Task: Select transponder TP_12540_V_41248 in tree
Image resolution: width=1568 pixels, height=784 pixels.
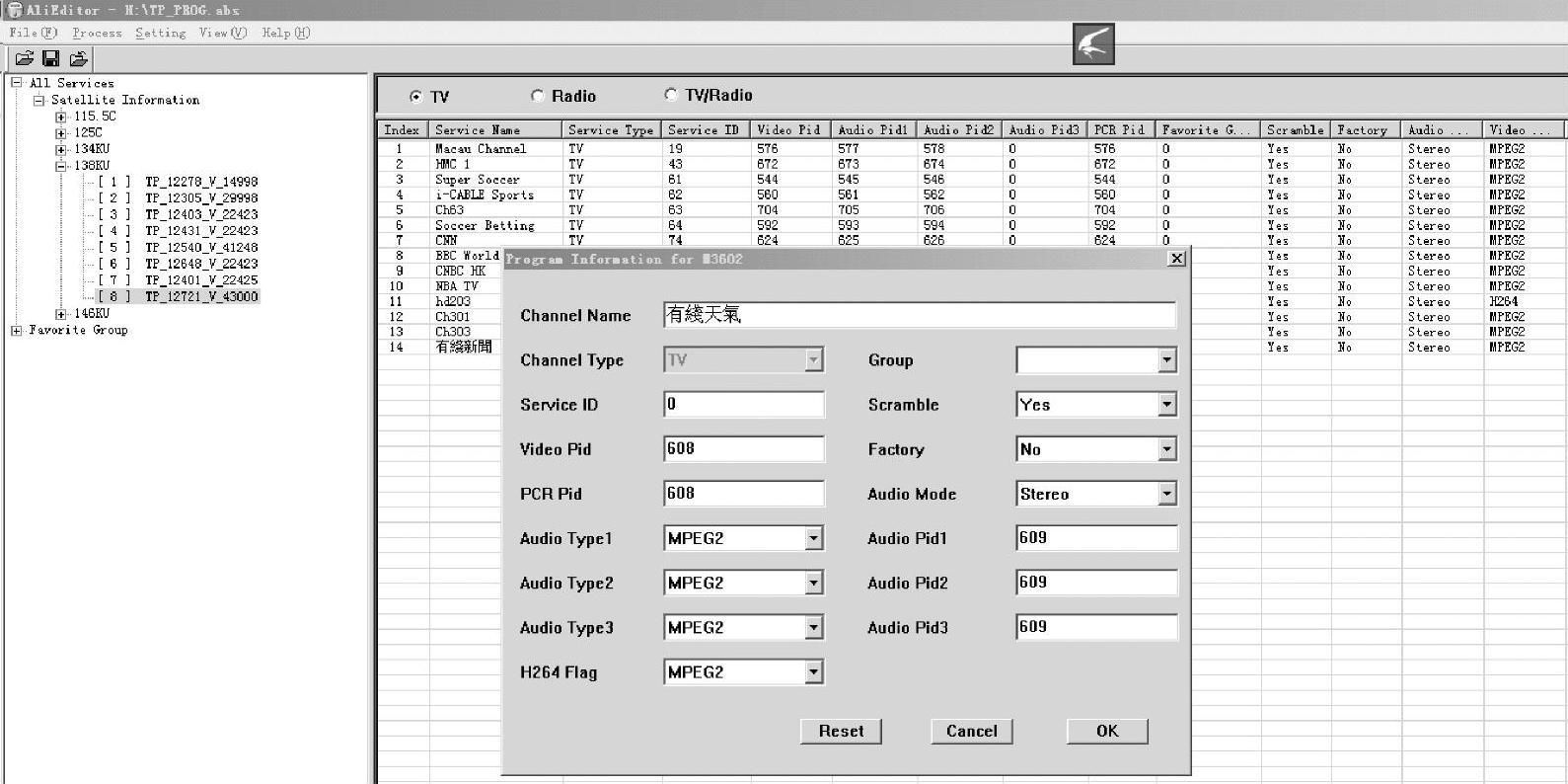Action: tap(201, 248)
